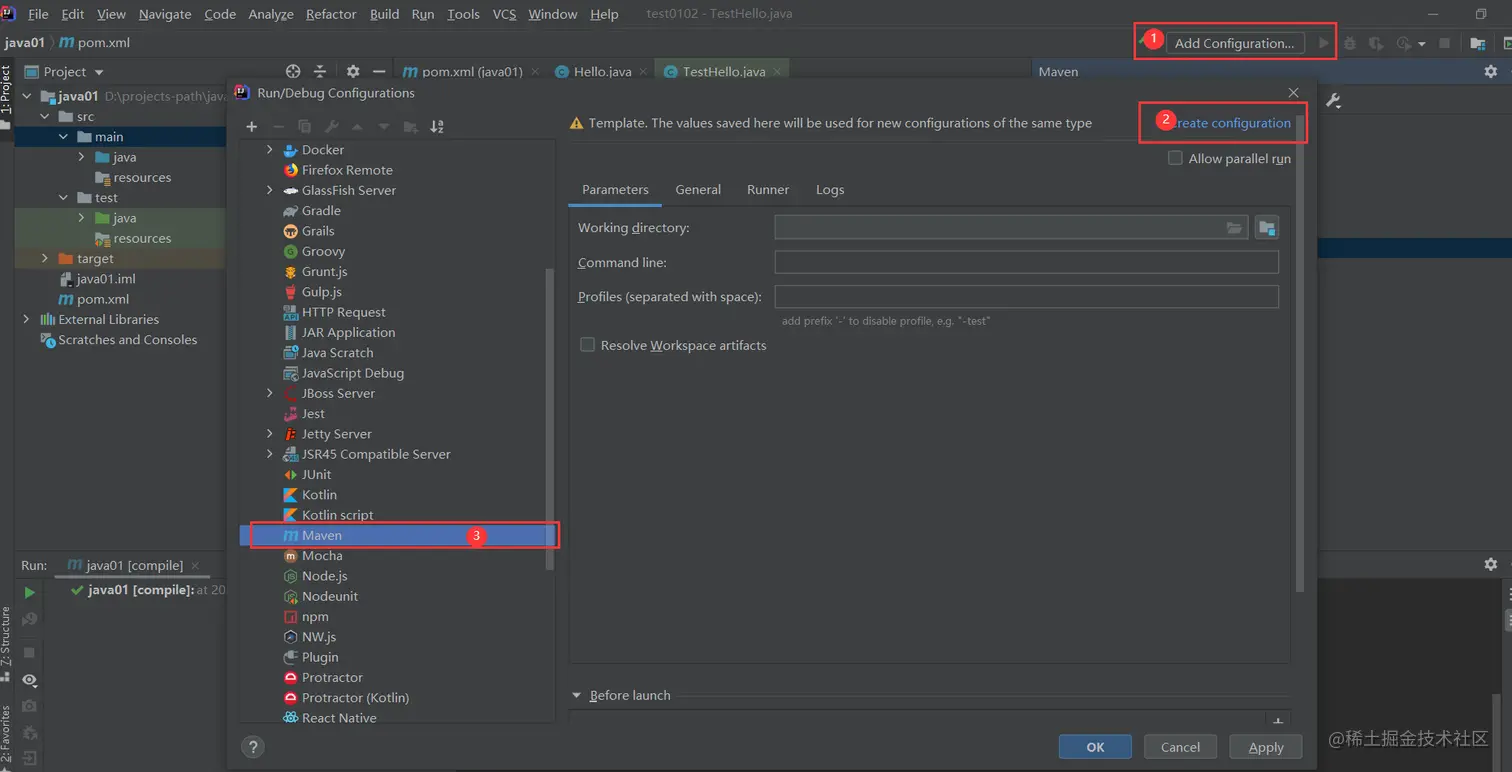Select Maven project button beside working directory
The image size is (1512, 772).
point(1267,228)
